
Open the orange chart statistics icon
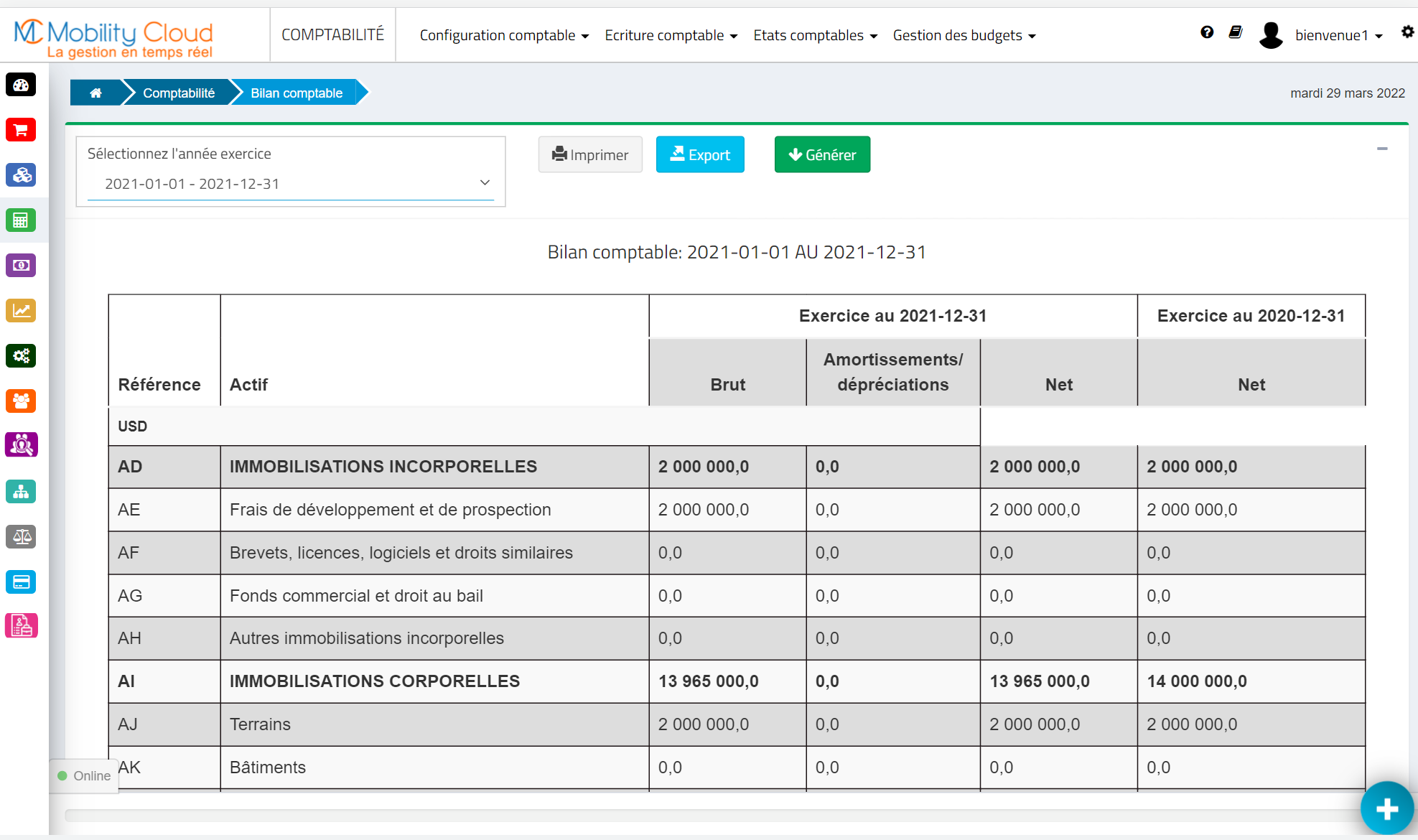point(21,311)
